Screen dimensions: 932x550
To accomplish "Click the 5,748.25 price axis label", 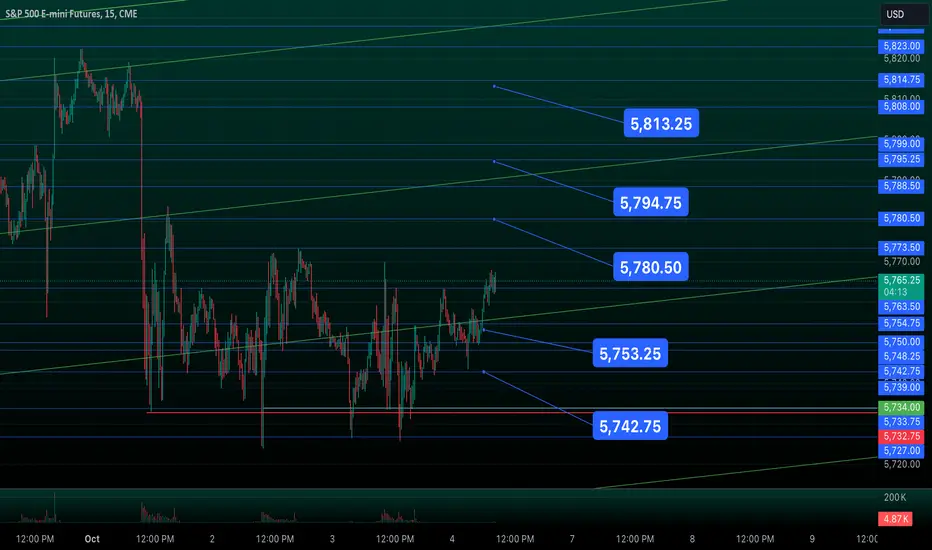I will click(901, 356).
